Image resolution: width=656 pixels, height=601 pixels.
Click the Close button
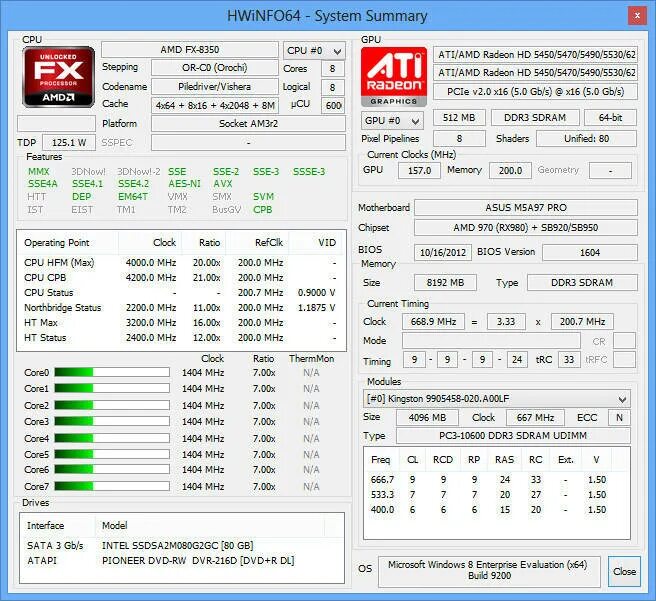pos(624,571)
